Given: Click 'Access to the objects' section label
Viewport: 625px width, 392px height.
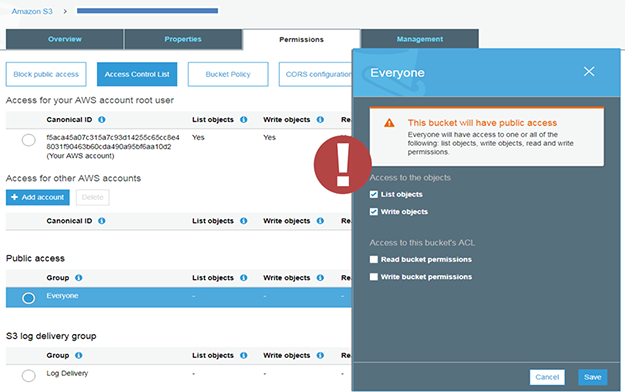Looking at the screenshot, I should point(410,178).
